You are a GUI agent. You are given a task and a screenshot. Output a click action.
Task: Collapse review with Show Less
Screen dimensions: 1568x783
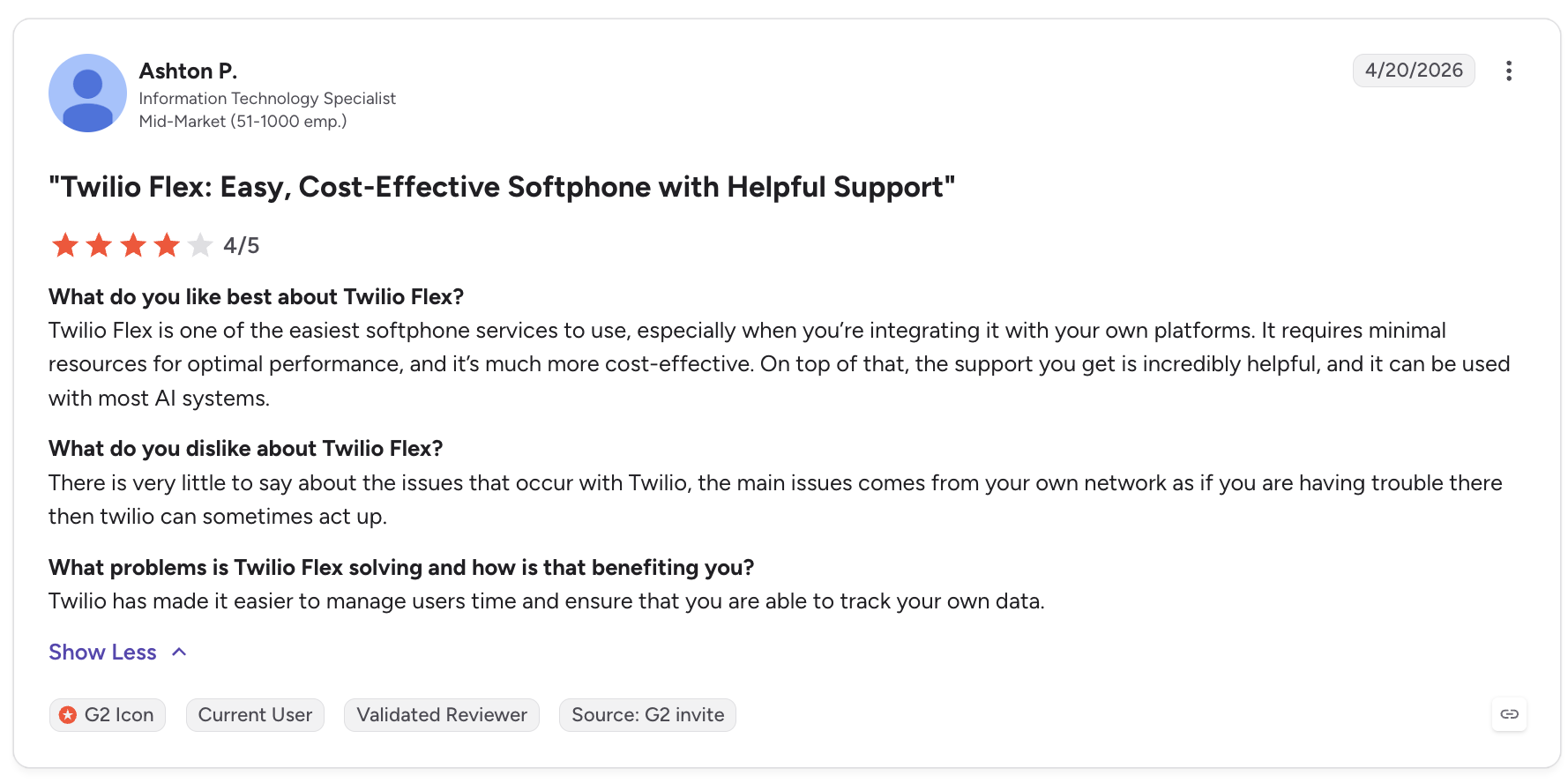(x=102, y=652)
